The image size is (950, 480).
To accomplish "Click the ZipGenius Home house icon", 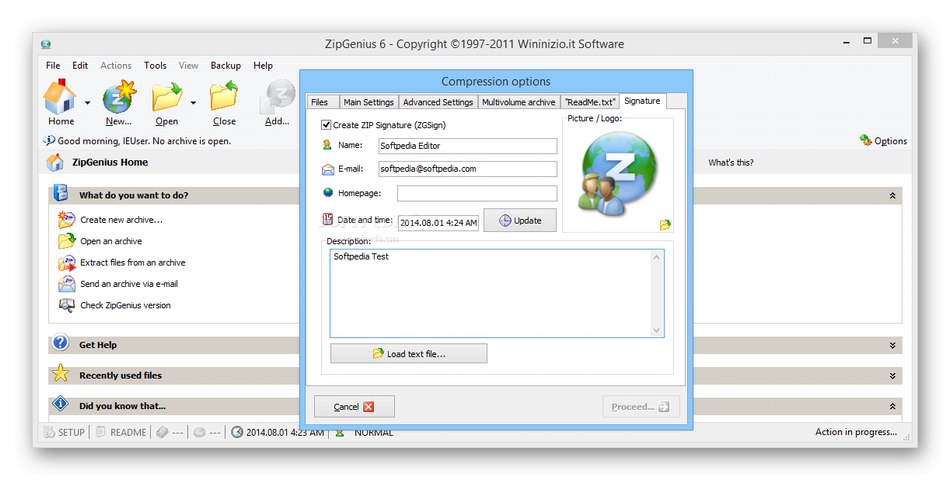I will (x=55, y=162).
